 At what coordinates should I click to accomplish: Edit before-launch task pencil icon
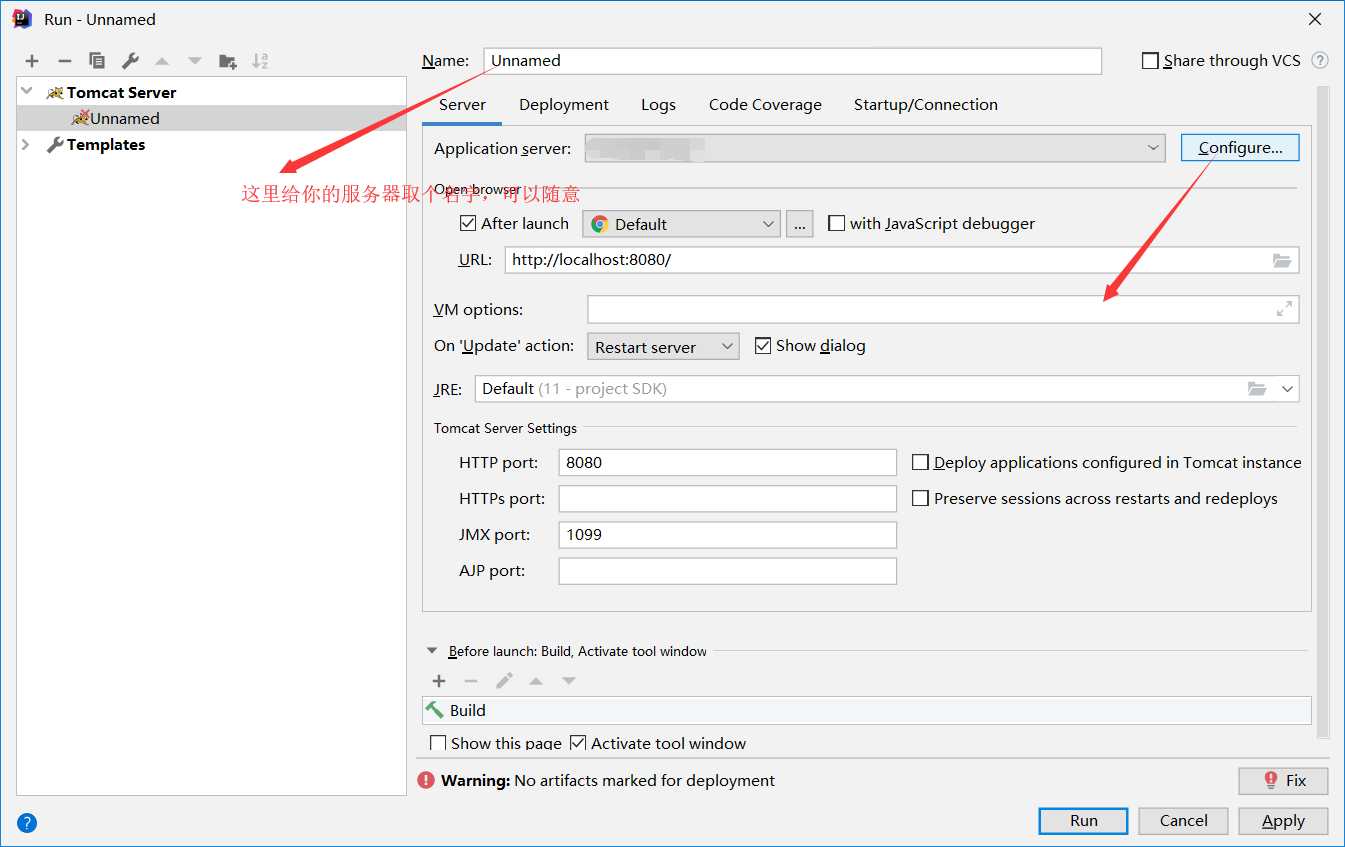click(x=504, y=681)
